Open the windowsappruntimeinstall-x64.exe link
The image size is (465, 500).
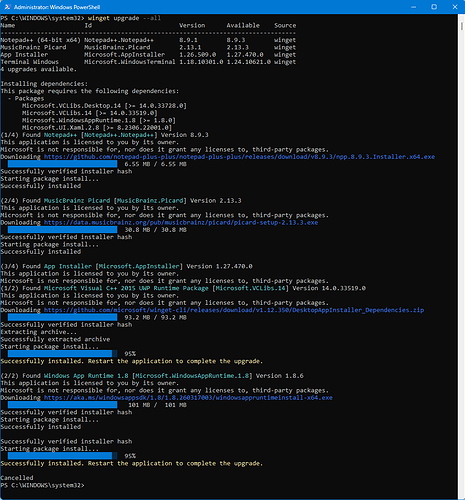(x=188, y=398)
